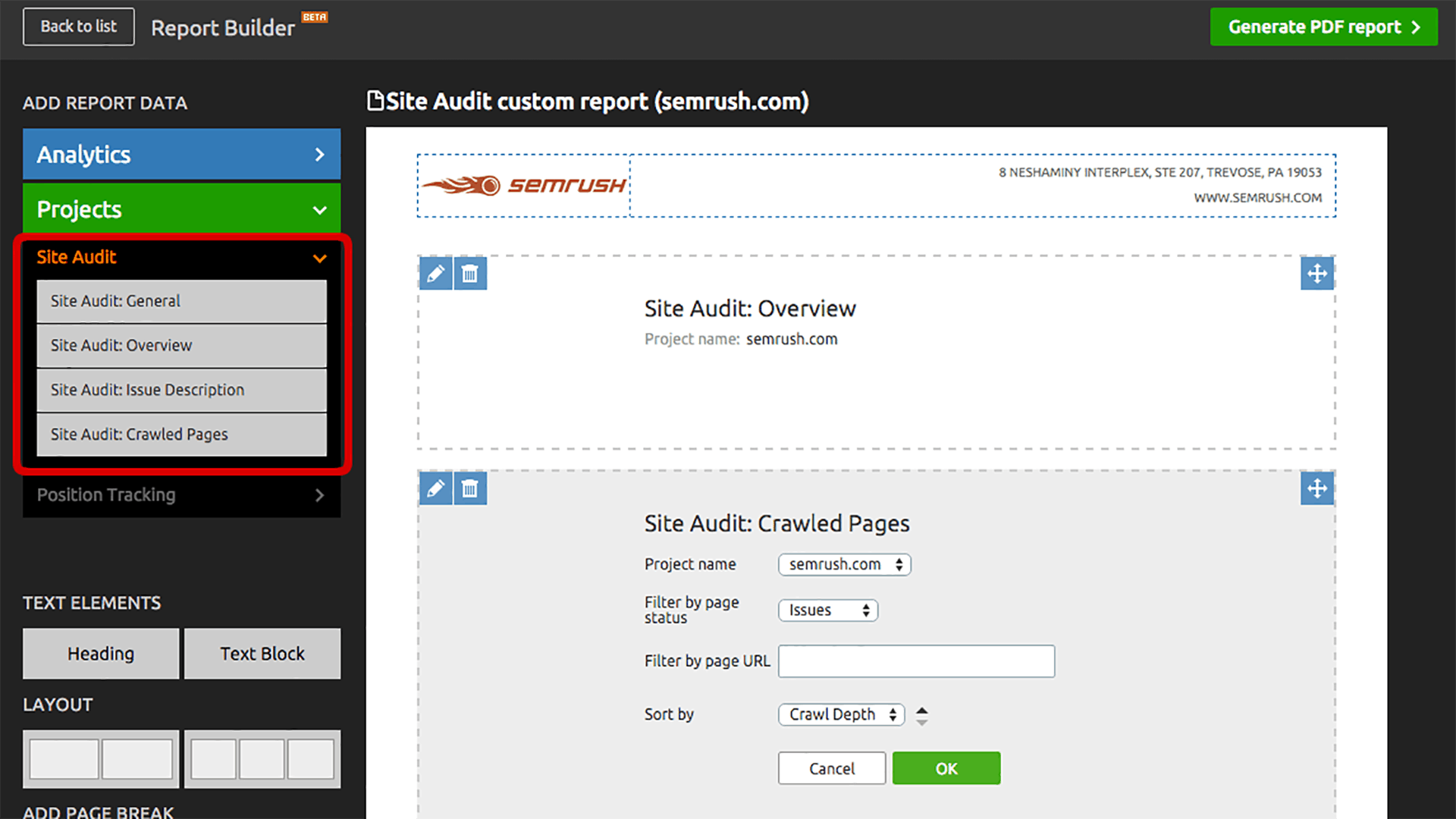Expand the Position Tracking menu item
The image size is (1456, 819).
click(181, 495)
